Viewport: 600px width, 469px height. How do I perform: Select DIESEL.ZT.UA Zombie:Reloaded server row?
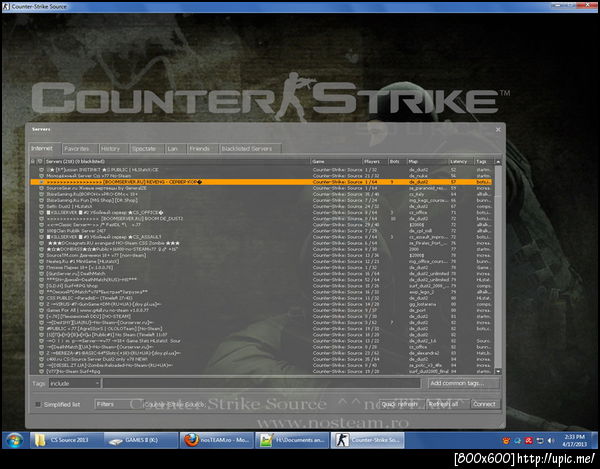pyautogui.click(x=262, y=366)
